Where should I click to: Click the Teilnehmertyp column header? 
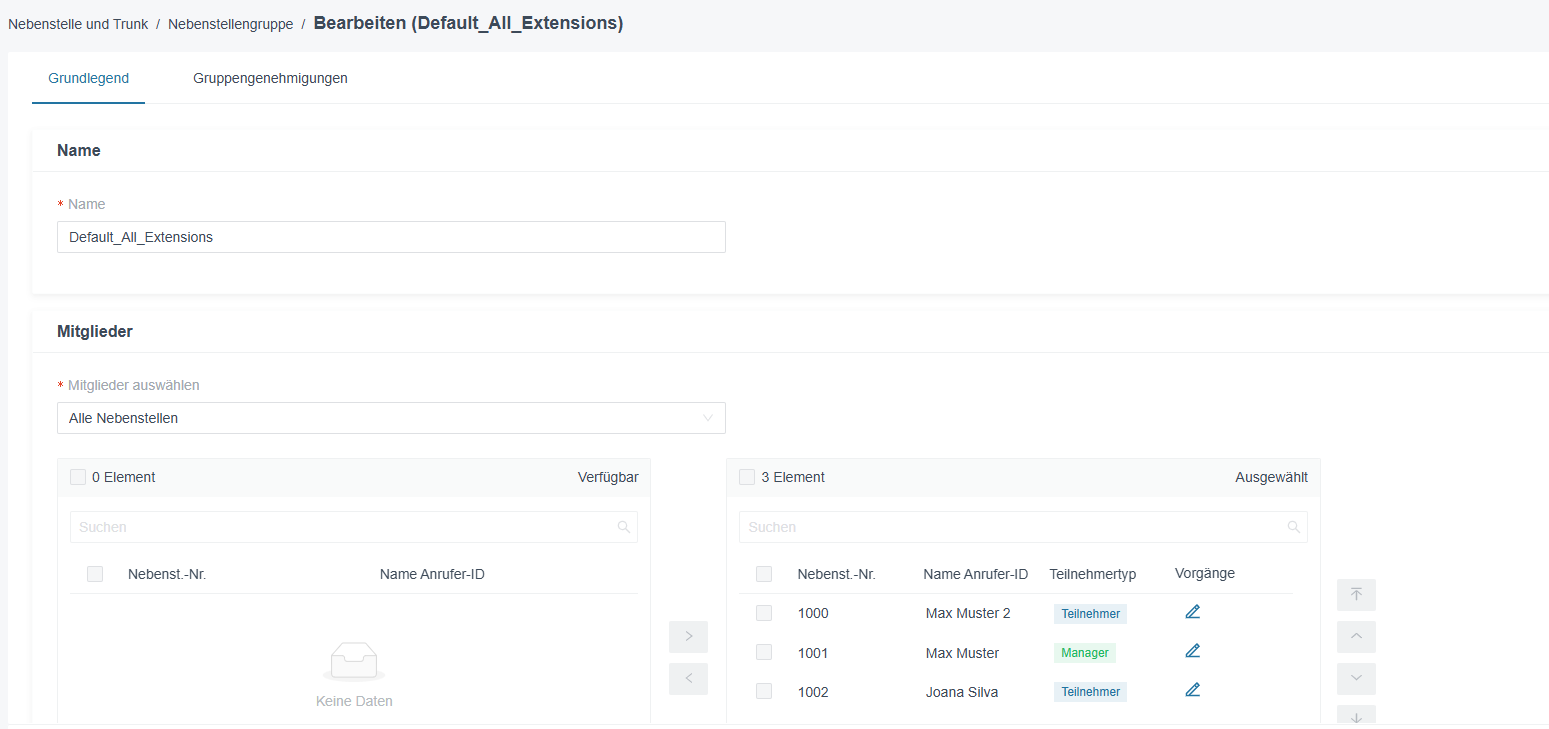click(x=1093, y=574)
